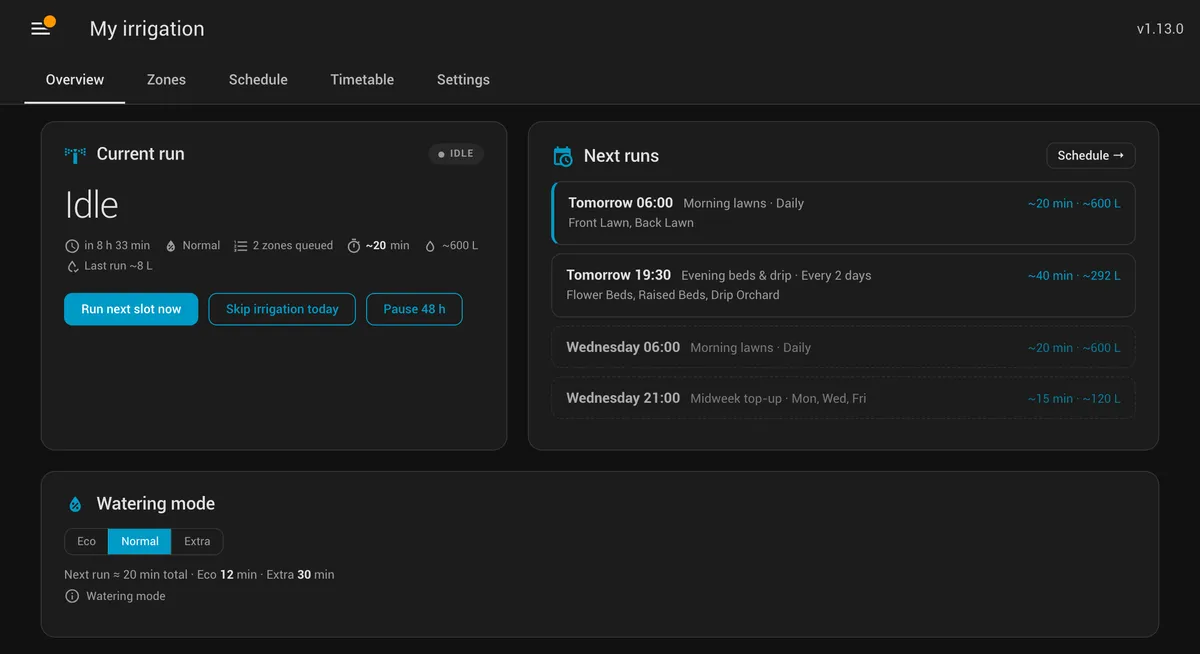Click the drop icon next to ~600 L
The width and height of the screenshot is (1200, 654).
click(430, 246)
